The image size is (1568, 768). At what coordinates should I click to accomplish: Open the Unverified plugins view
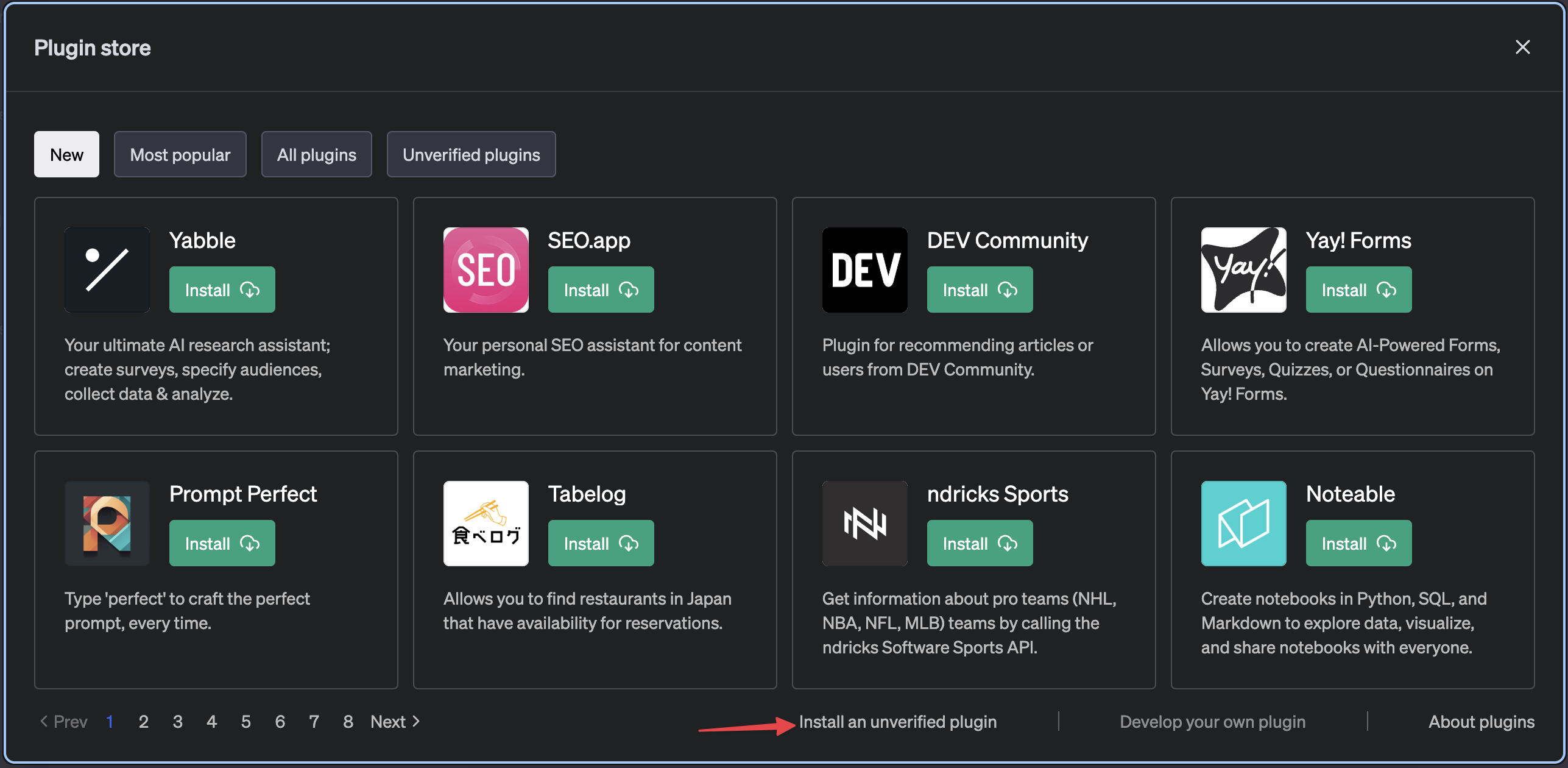click(471, 154)
